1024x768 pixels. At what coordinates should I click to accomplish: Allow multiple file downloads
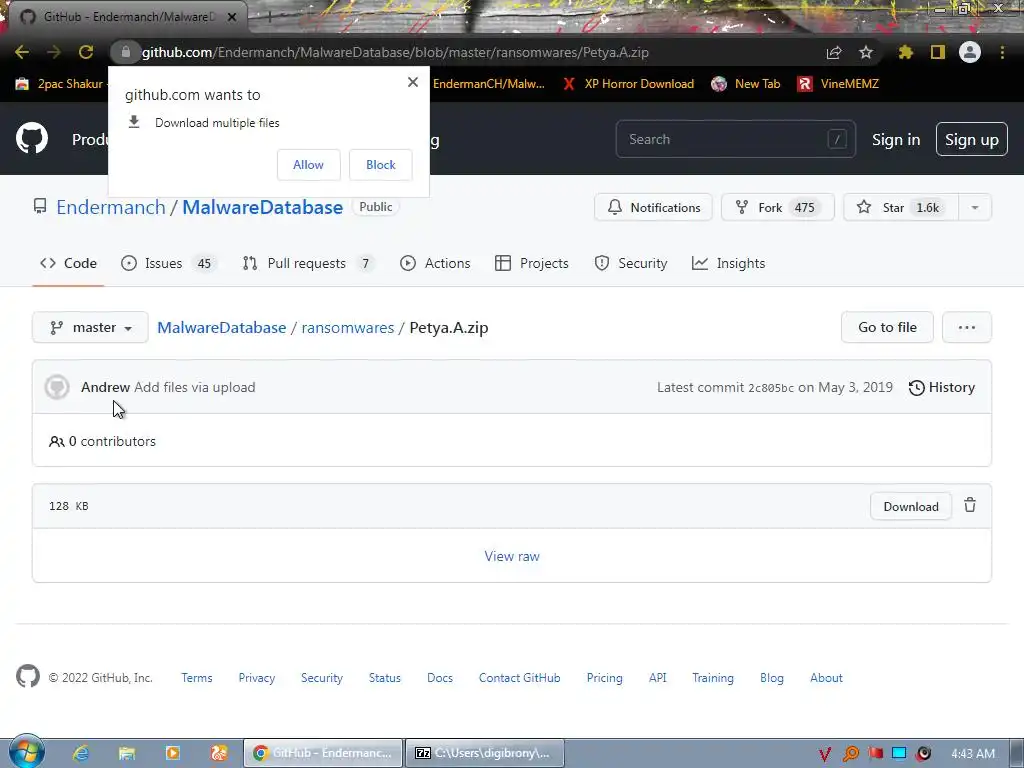(308, 165)
